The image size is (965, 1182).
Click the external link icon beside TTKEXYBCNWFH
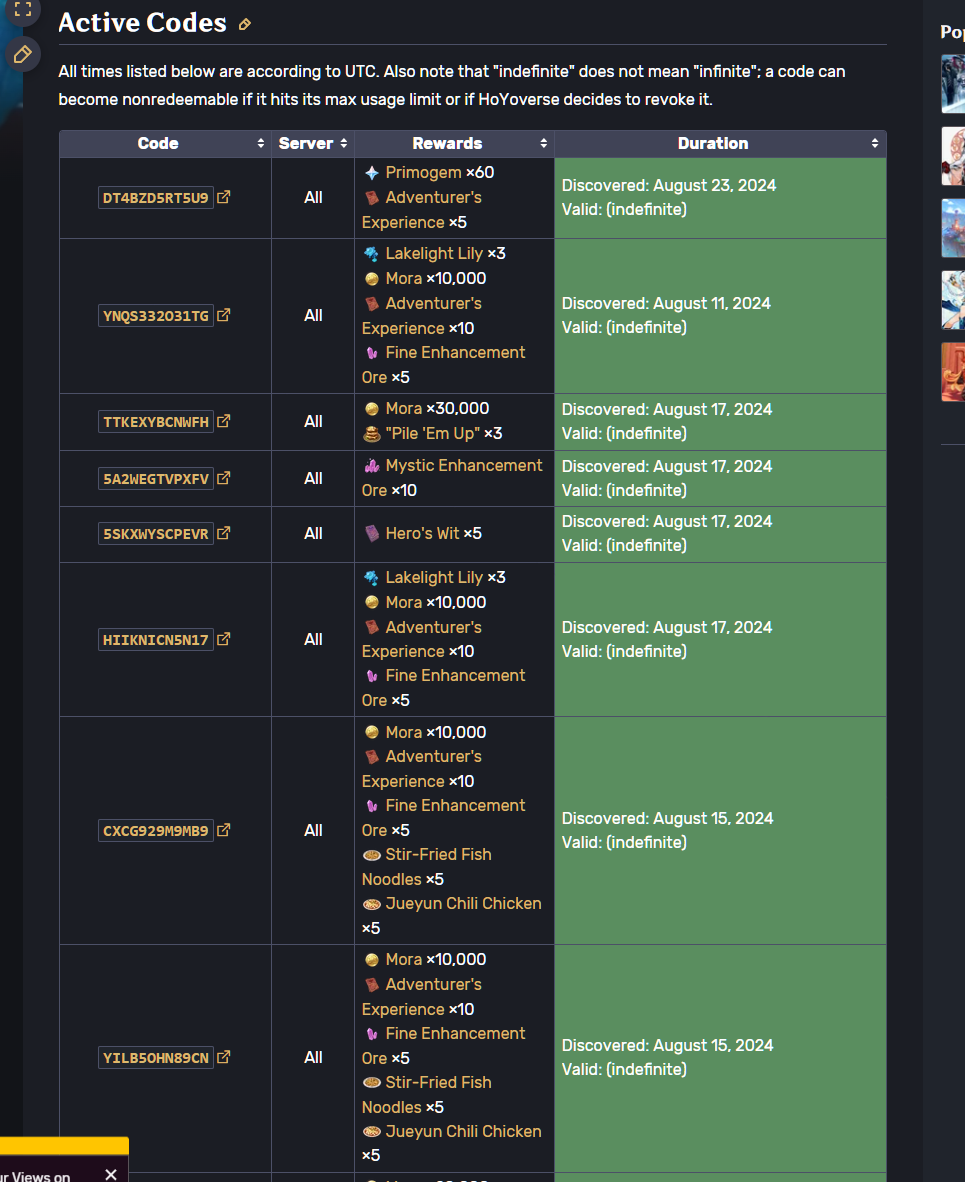coord(224,421)
